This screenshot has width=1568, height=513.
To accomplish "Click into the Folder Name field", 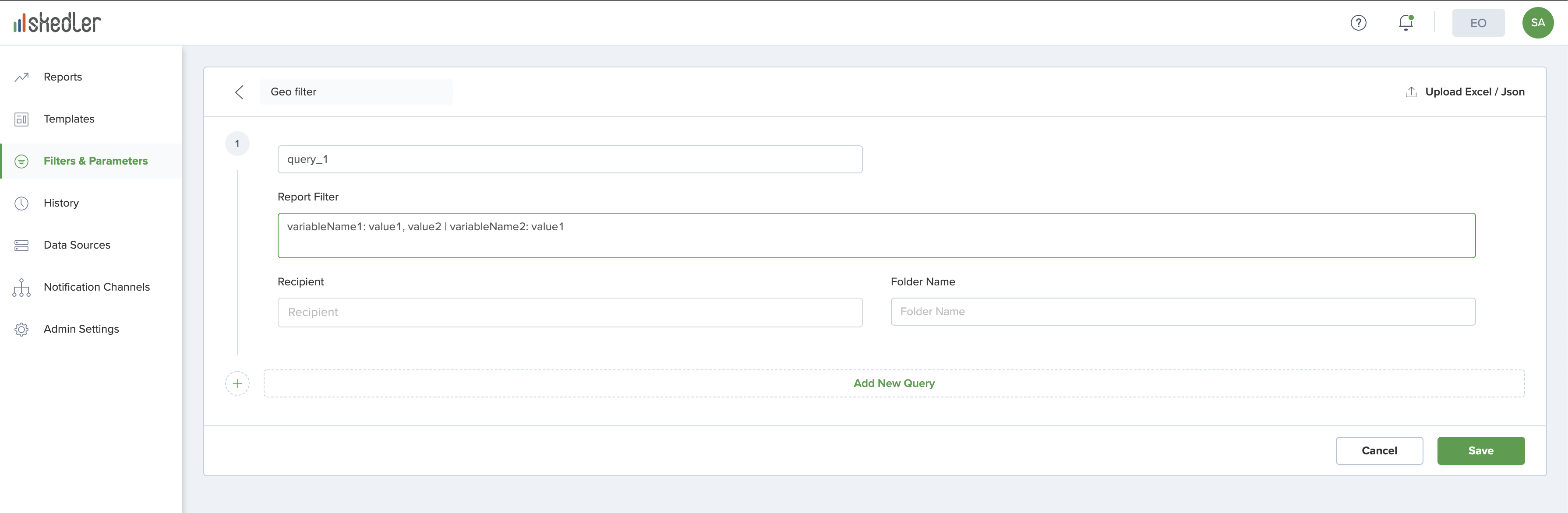I will pyautogui.click(x=1182, y=312).
